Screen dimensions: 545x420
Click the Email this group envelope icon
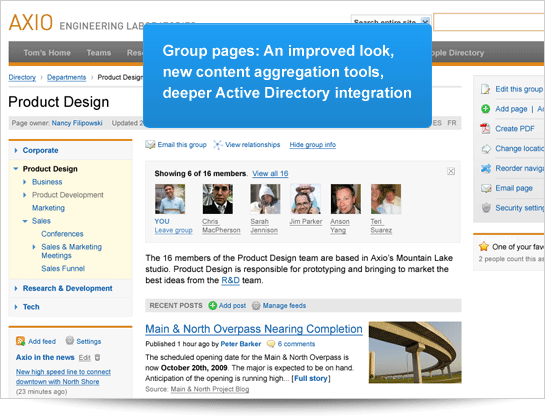click(150, 145)
